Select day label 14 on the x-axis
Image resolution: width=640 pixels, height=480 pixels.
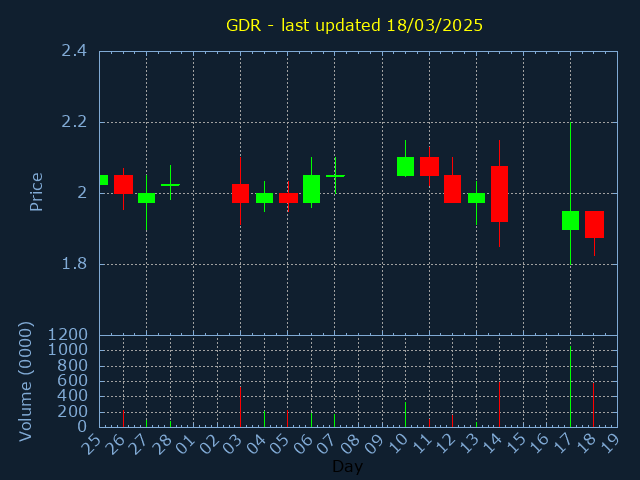point(493,444)
